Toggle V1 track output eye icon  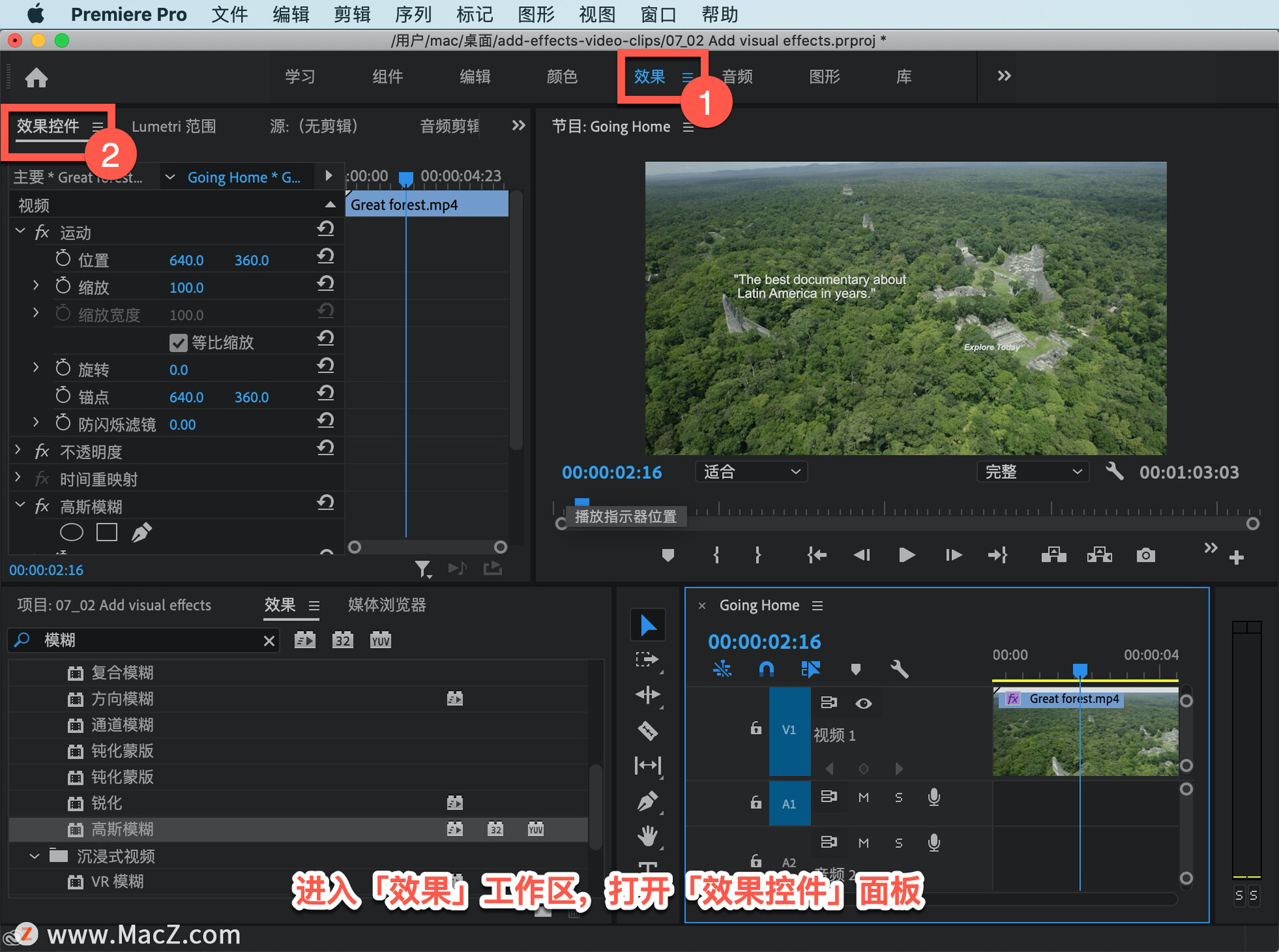tap(863, 704)
